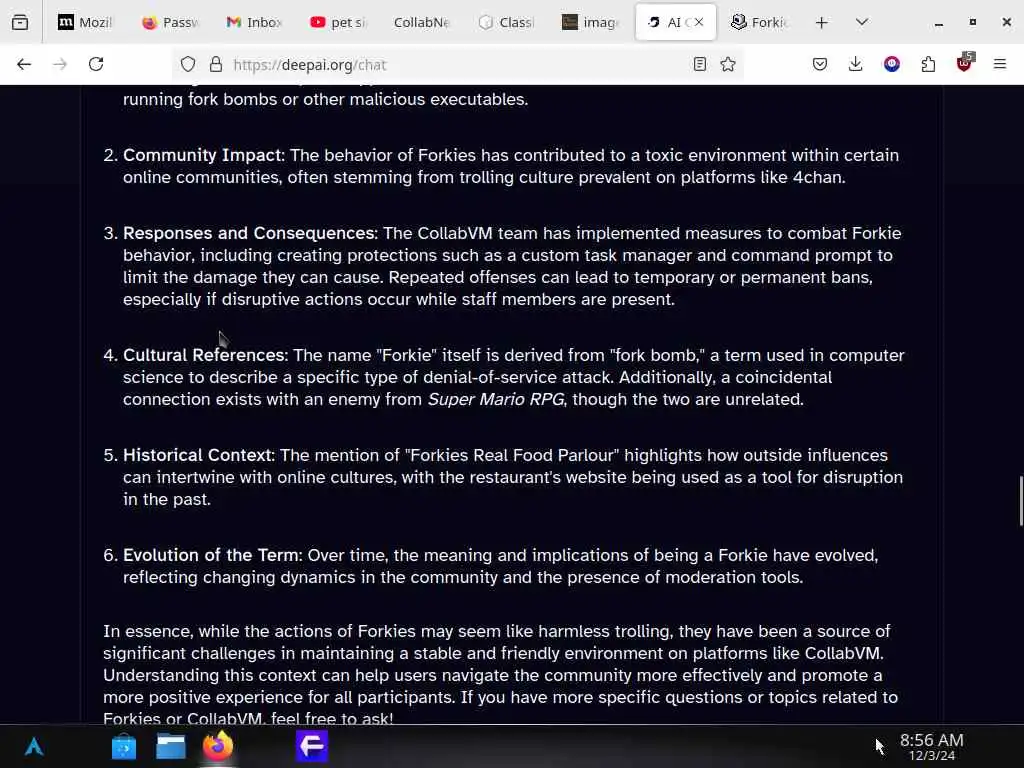Switch to the Passwords tab
Image resolution: width=1024 pixels, height=768 pixels.
click(x=169, y=22)
